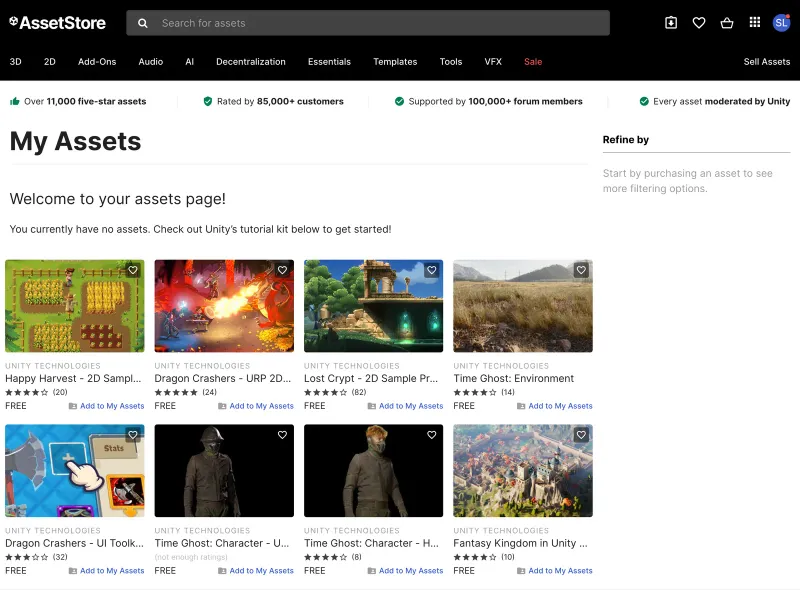800x600 pixels.
Task: Click Over 11,000 five-star assets text
Action: tap(85, 102)
